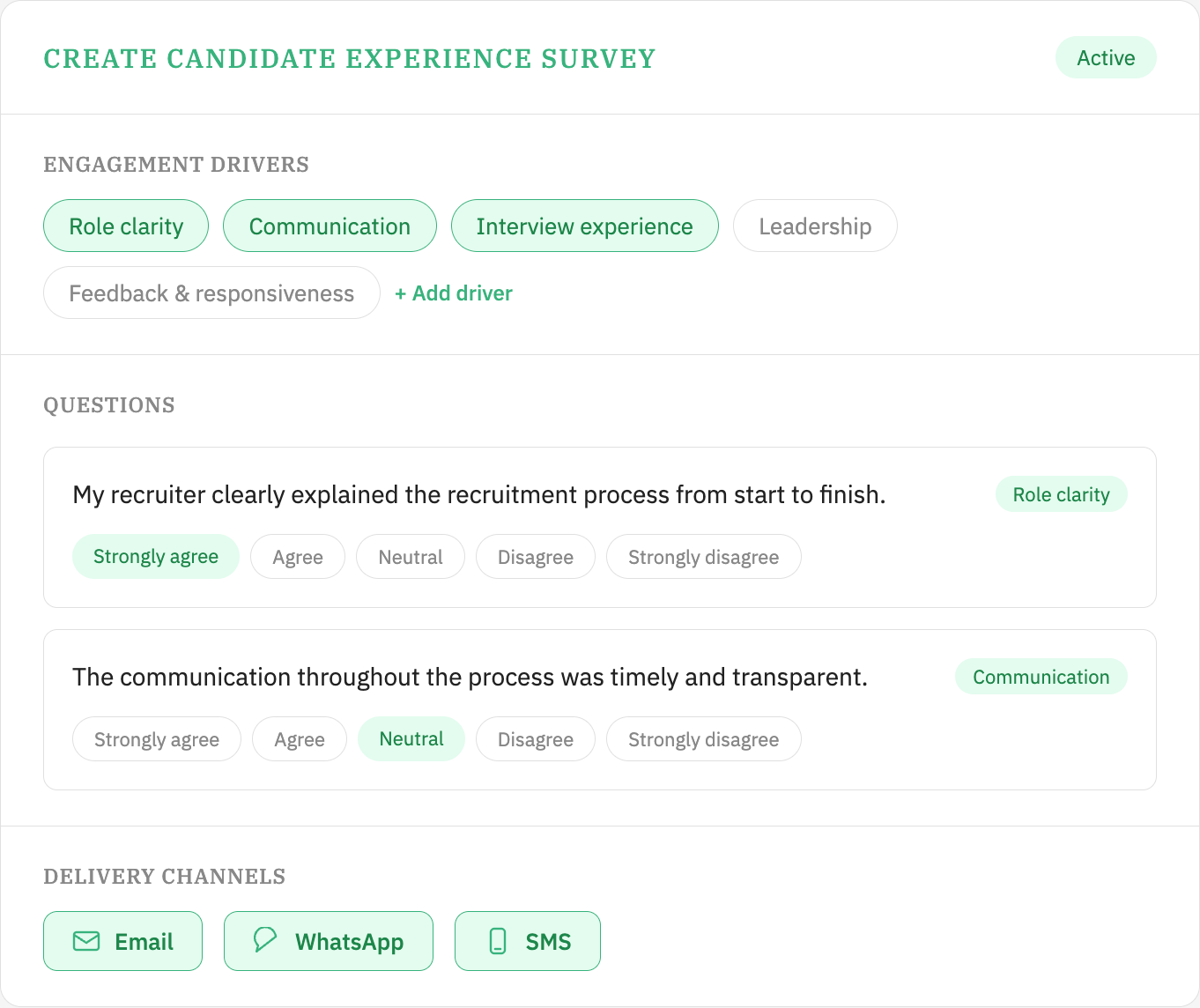
Task: Enable the Feedback & responsiveness driver
Action: click(211, 293)
